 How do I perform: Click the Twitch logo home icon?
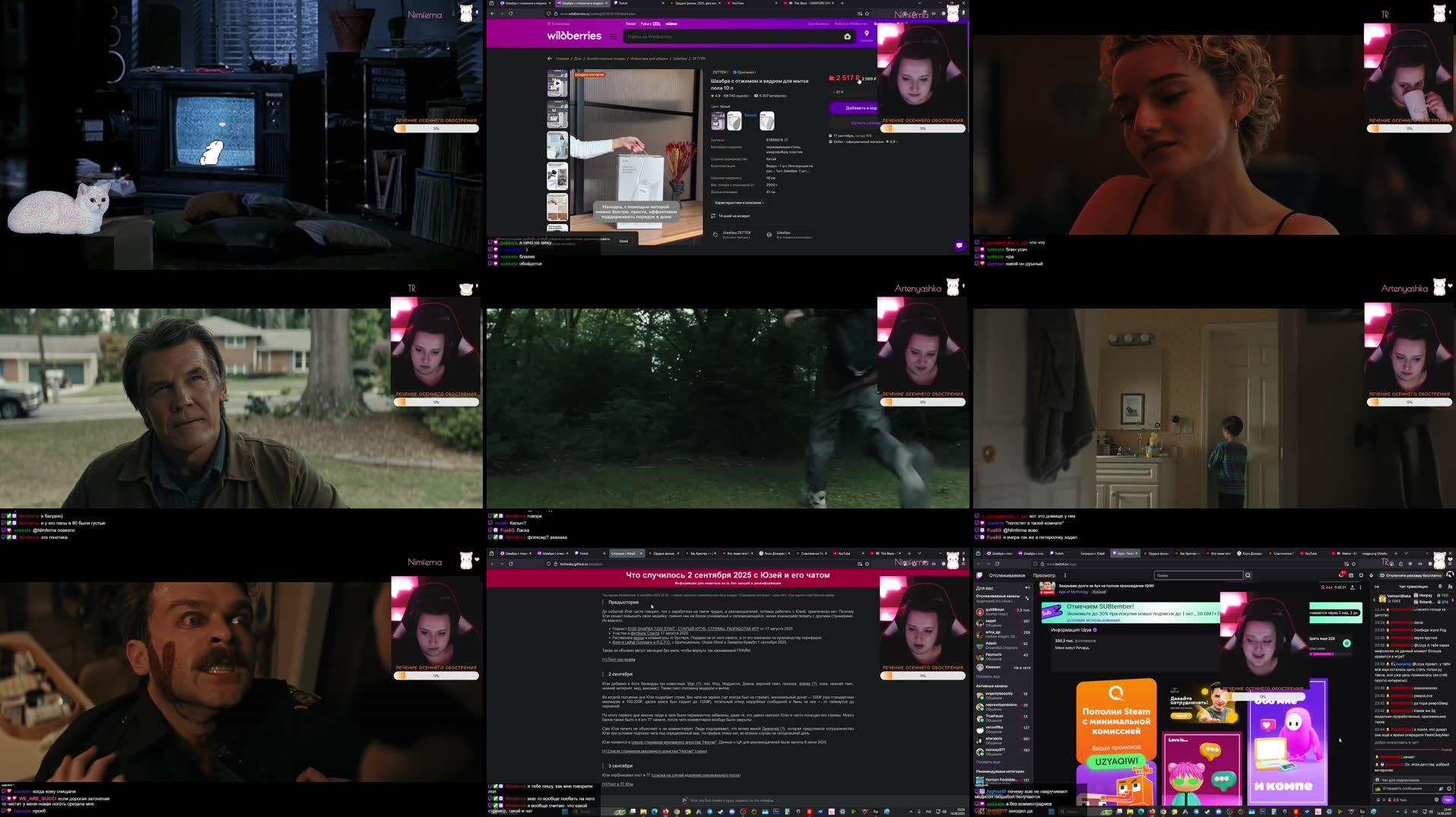[979, 575]
